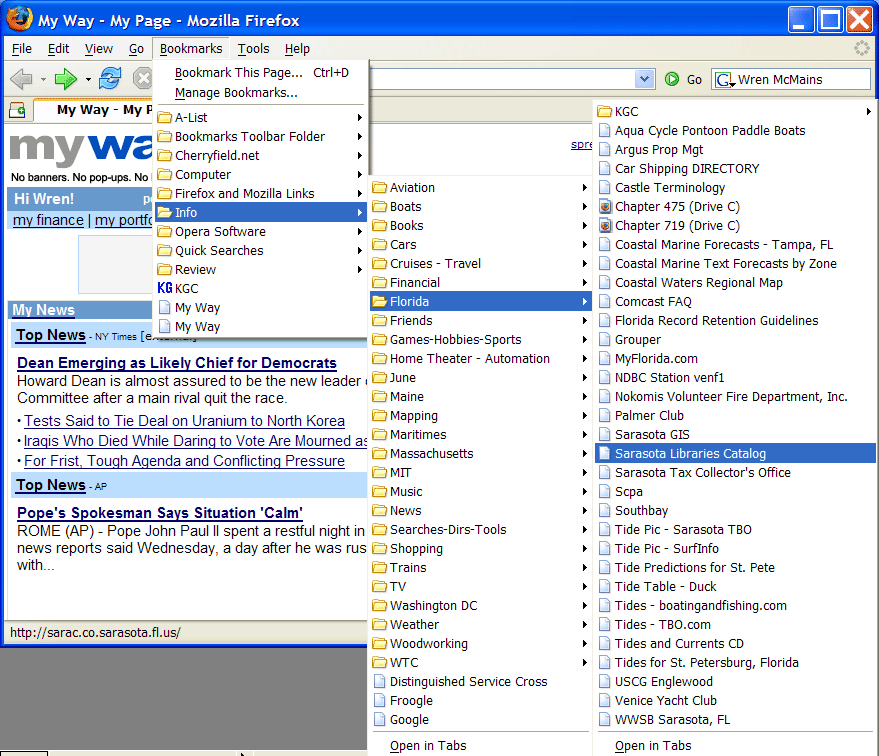
Task: Click the Sarasota Libraries Catalog bookmark
Action: [735, 453]
